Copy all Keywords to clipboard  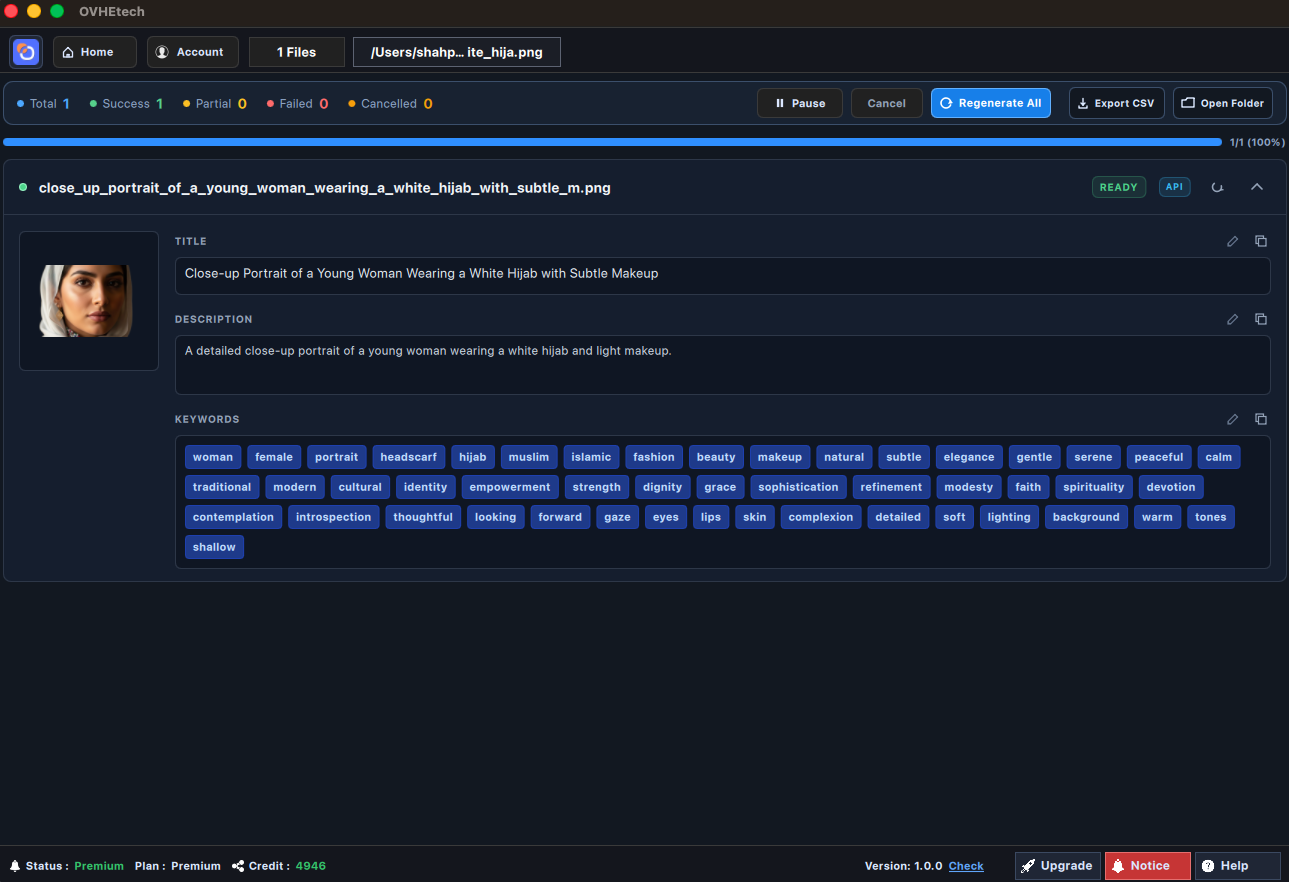tap(1261, 419)
